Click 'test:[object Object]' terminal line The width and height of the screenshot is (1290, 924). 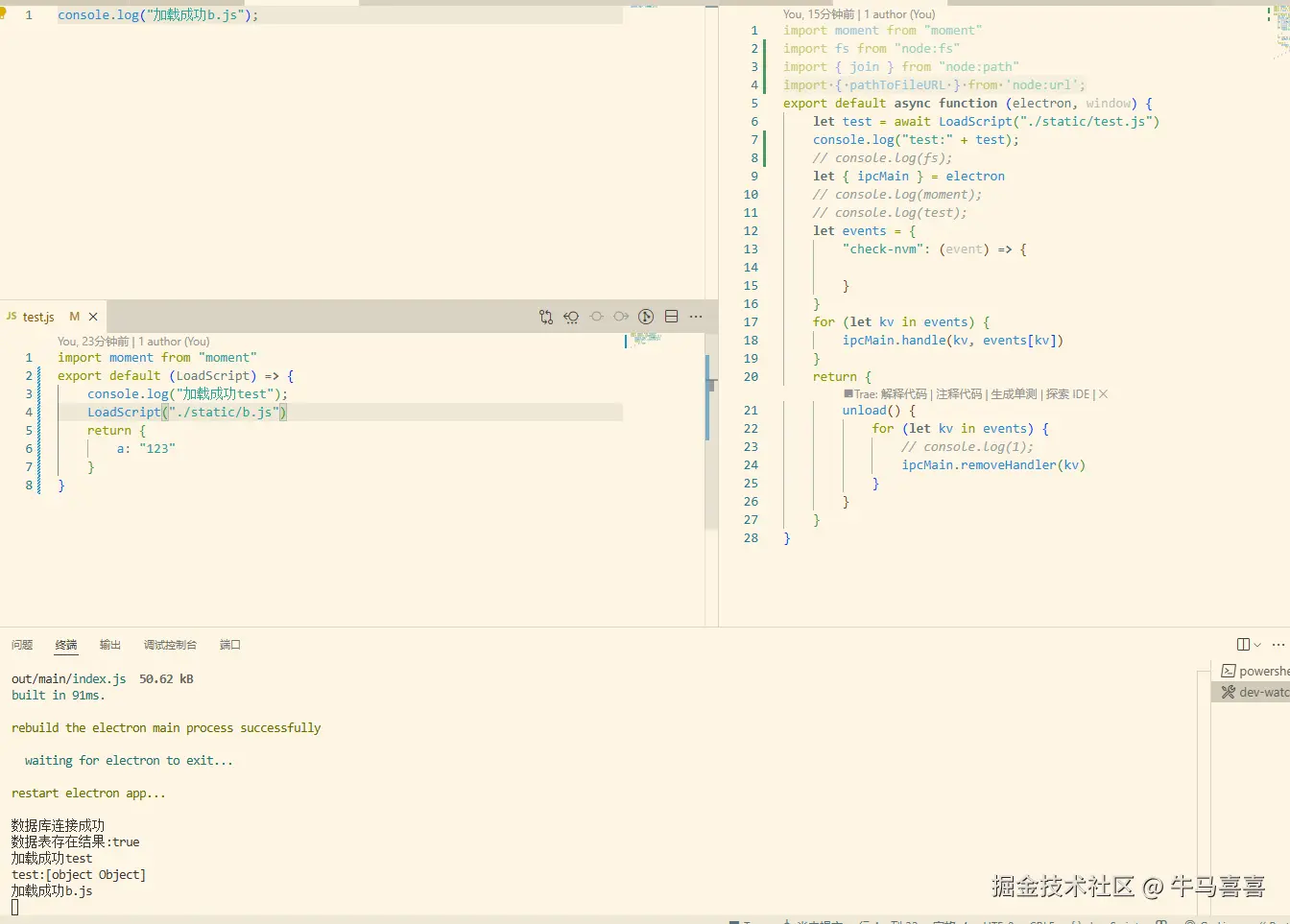tap(79, 875)
